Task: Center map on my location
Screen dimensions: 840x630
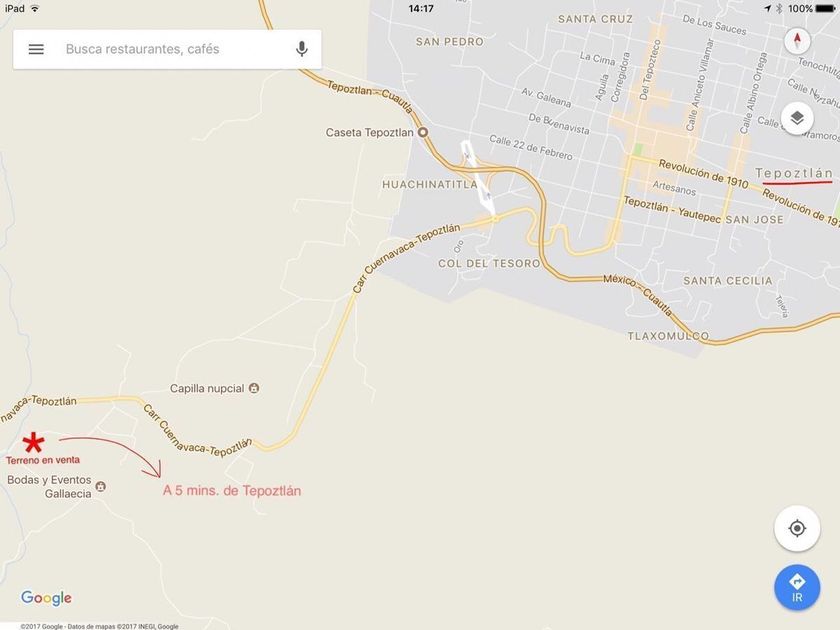Action: 797,528
